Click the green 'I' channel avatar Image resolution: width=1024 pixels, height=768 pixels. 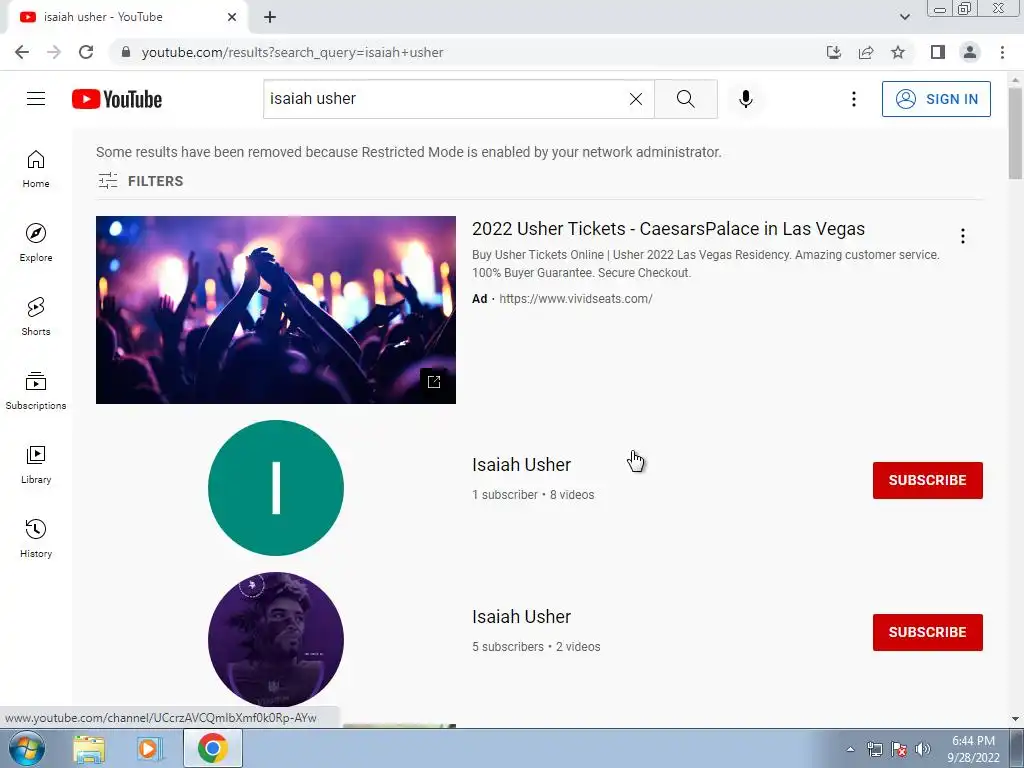click(276, 488)
